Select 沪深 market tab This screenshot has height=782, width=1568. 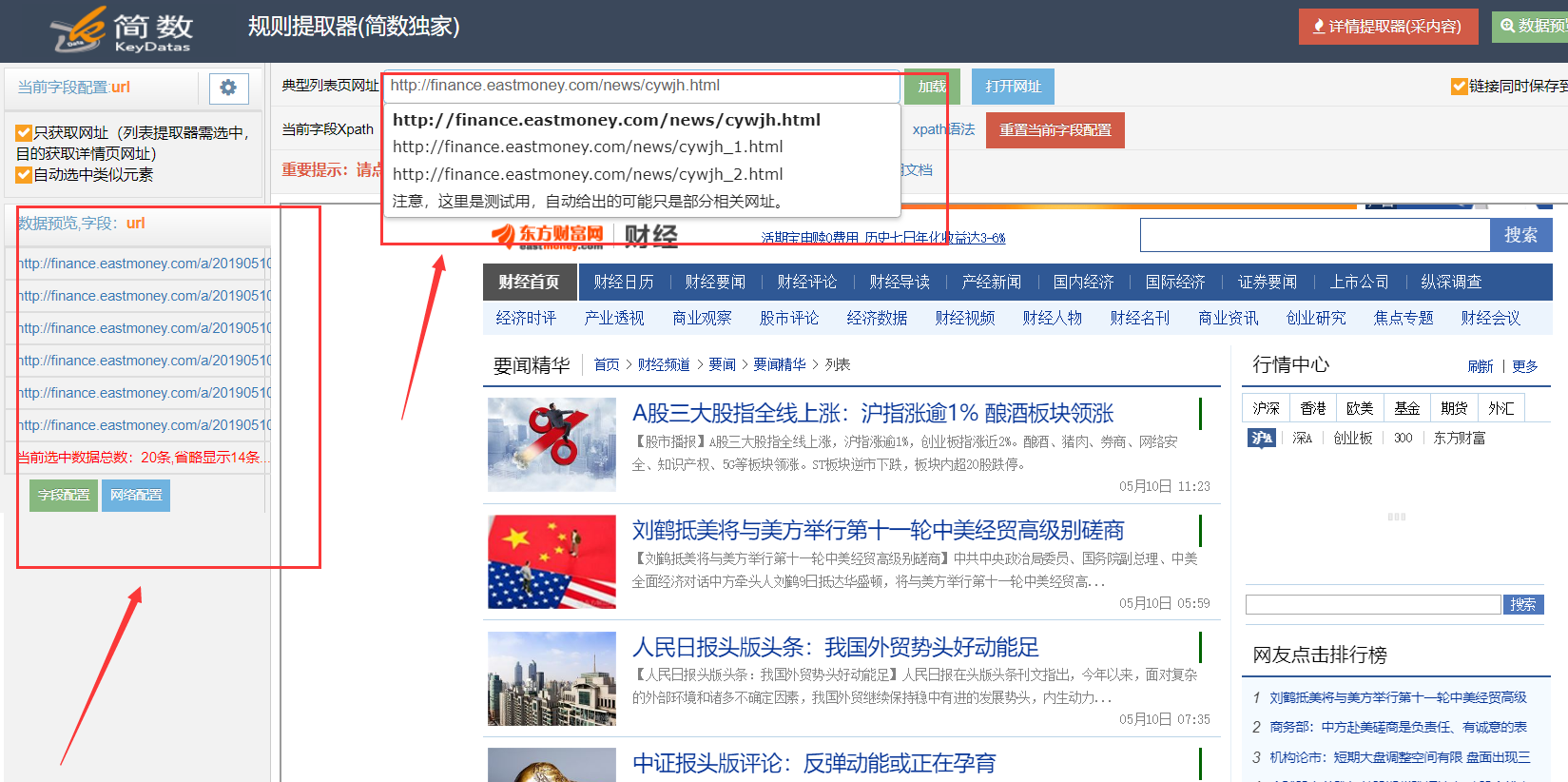point(1266,408)
